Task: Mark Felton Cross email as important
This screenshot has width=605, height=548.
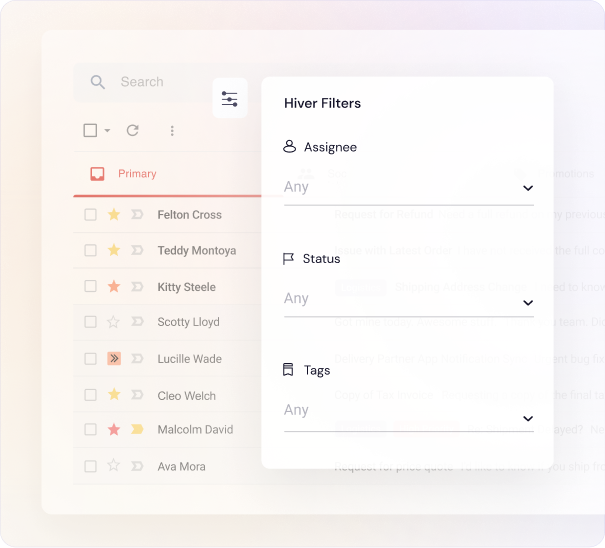Action: 137,214
